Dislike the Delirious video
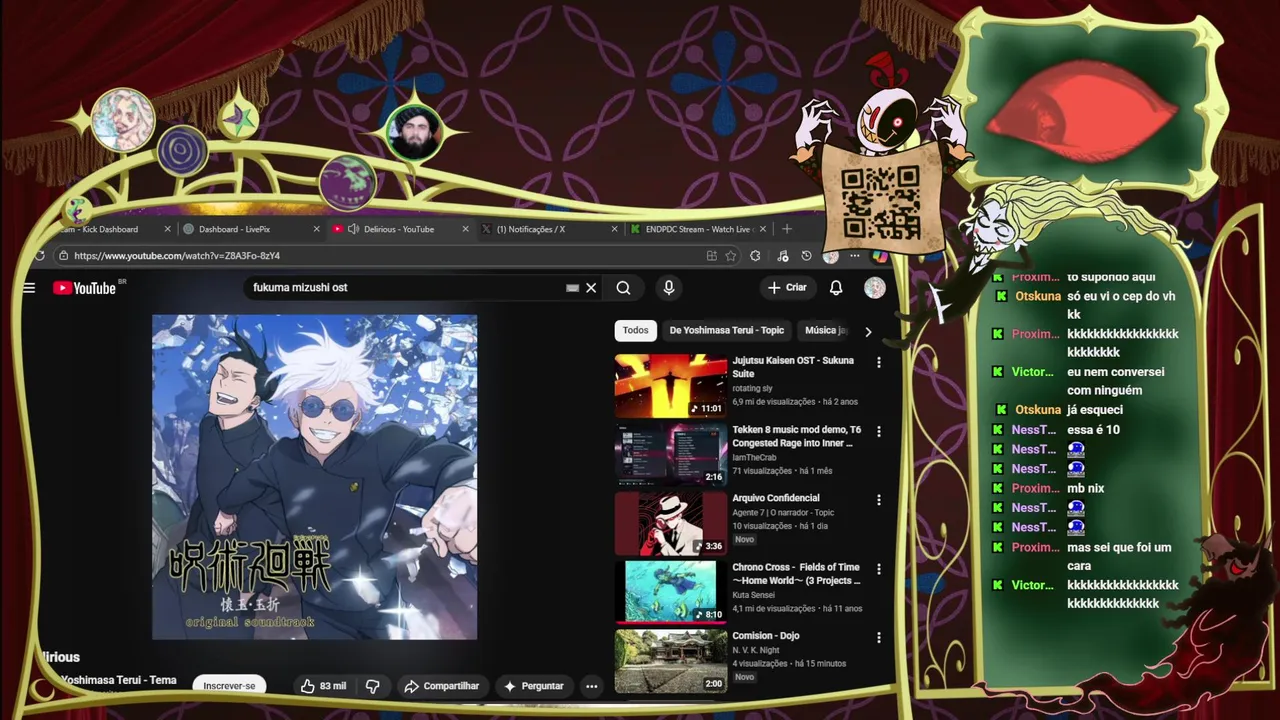Screen dimensions: 1280x720 point(372,686)
